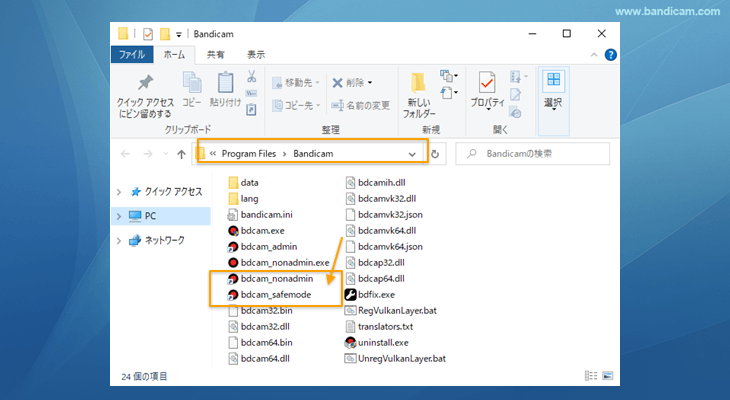Expand Quick Access (クイック アクセス) tree node
The image size is (730, 400).
[119, 192]
